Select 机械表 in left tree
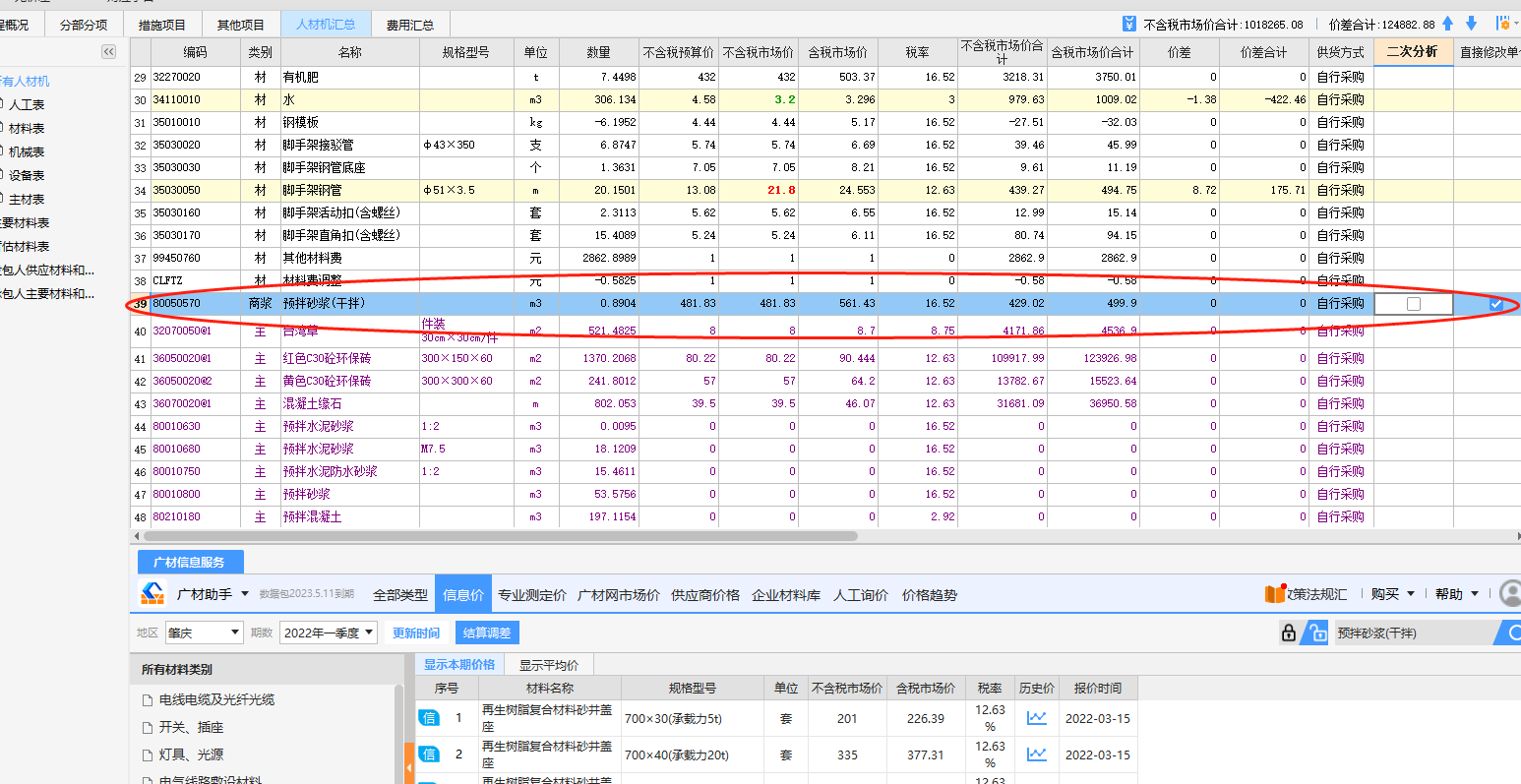This screenshot has height=784, width=1521. 27,151
